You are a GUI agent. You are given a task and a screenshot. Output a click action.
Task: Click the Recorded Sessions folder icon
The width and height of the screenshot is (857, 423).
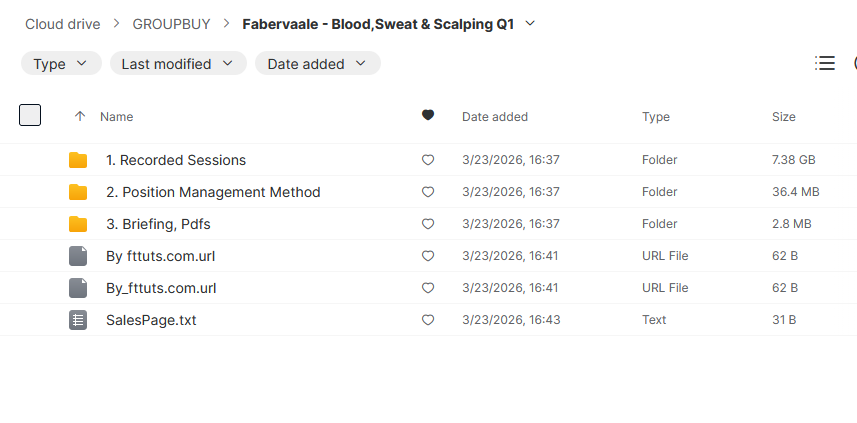[x=78, y=160]
